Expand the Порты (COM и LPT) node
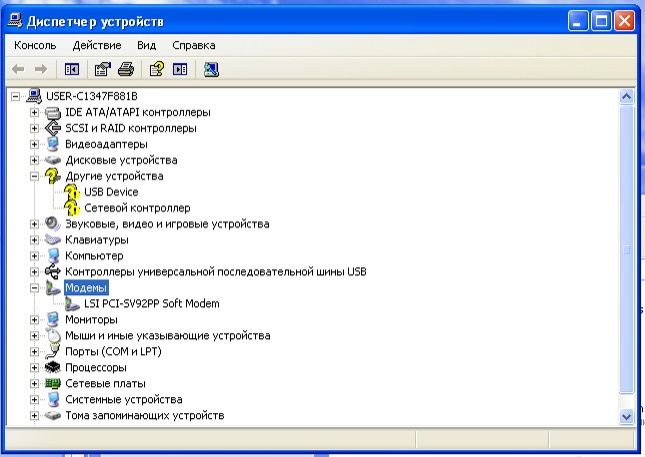The height and width of the screenshot is (457, 645). 35,352
